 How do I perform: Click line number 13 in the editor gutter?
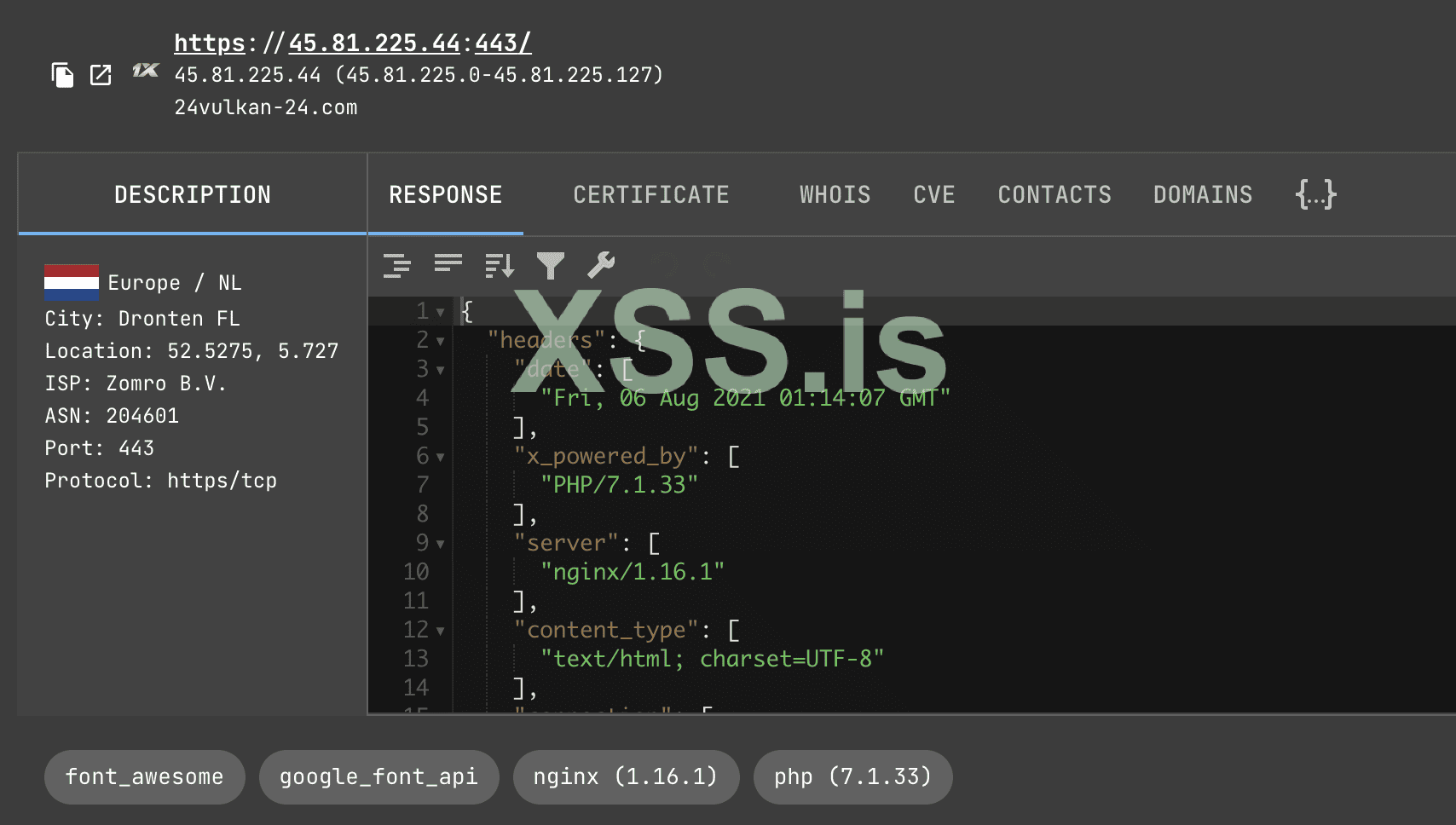[x=416, y=659]
